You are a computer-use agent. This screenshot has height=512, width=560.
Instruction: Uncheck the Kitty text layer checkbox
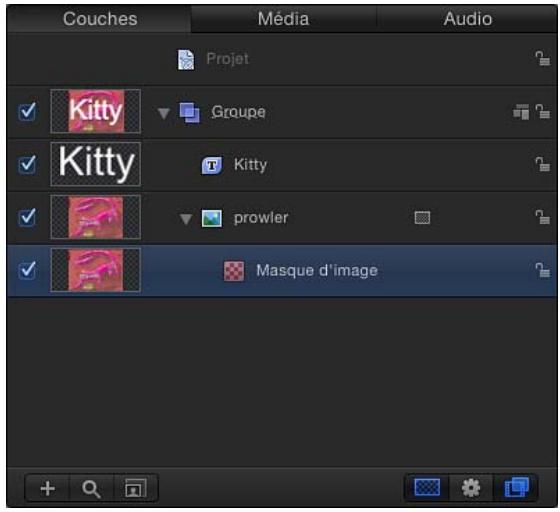tap(27, 164)
